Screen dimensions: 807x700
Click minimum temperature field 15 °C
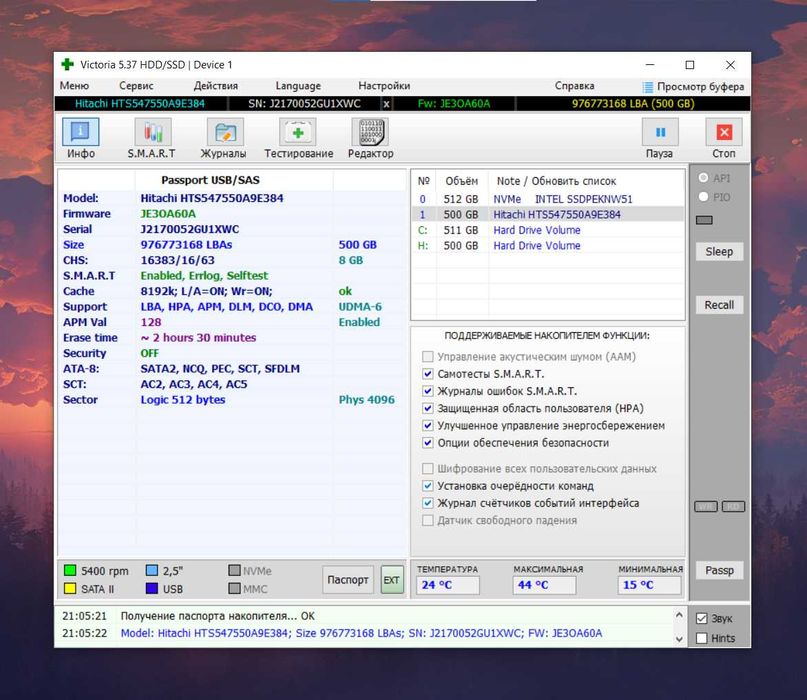pyautogui.click(x=649, y=585)
